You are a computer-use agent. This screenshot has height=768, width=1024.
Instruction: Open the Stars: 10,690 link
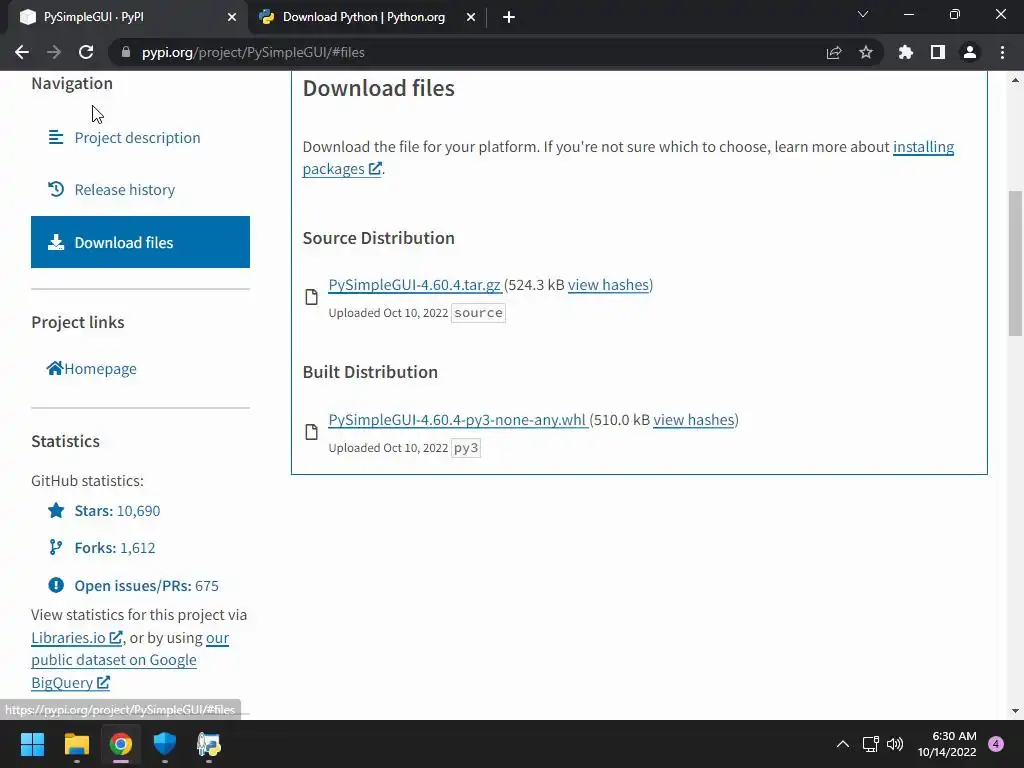pyautogui.click(x=118, y=511)
